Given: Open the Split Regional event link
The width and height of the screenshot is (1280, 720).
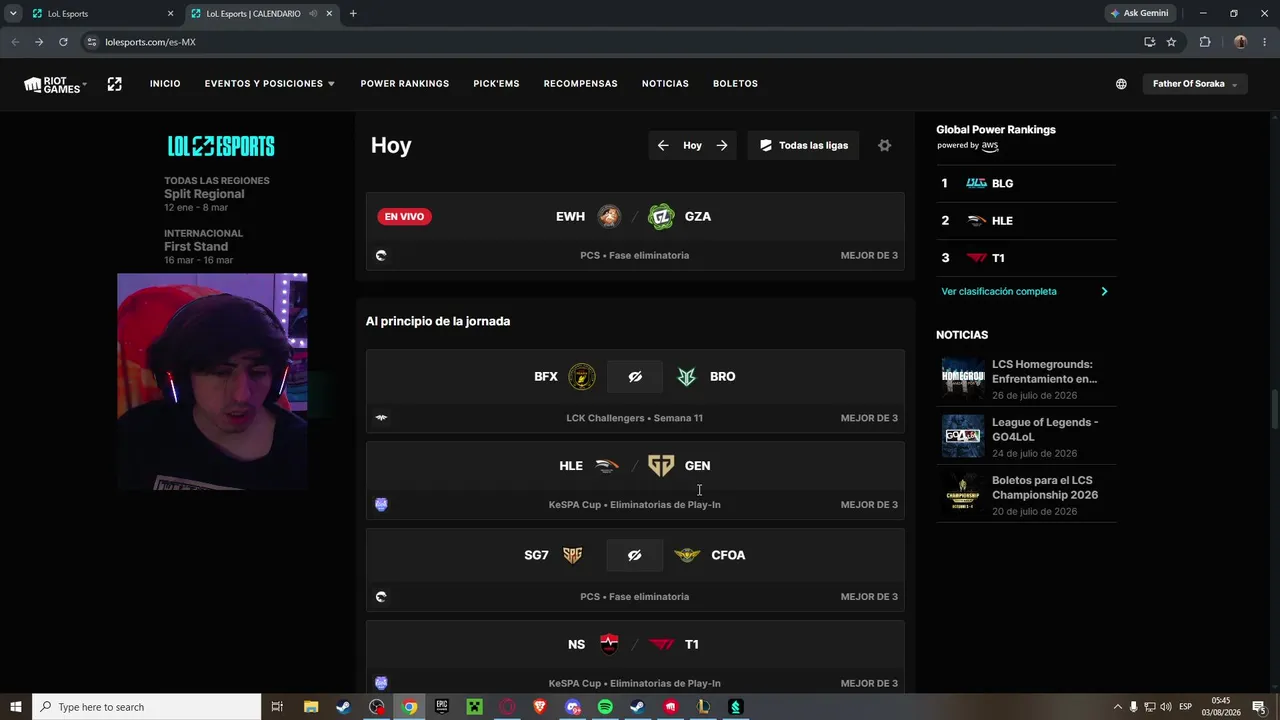Looking at the screenshot, I should (x=204, y=194).
